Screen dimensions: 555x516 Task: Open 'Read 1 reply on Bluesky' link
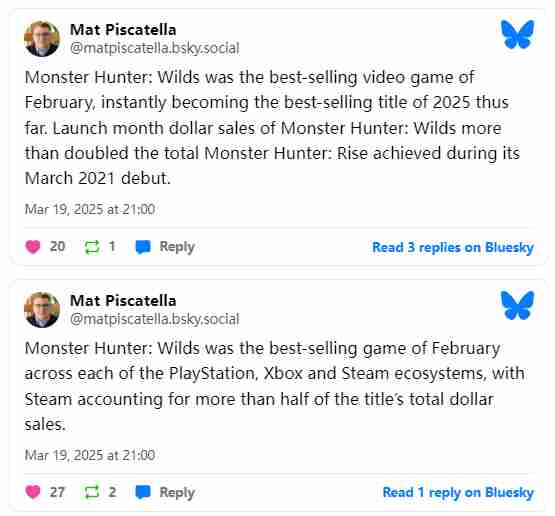click(x=458, y=492)
